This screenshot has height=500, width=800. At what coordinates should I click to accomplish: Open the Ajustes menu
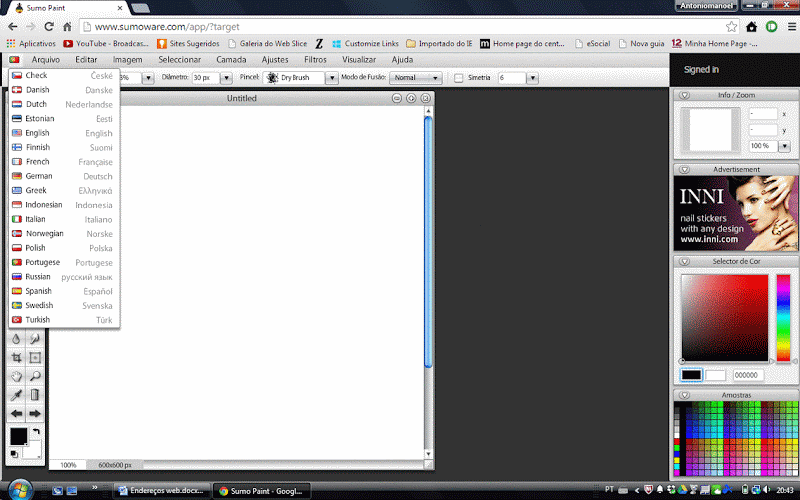275,60
